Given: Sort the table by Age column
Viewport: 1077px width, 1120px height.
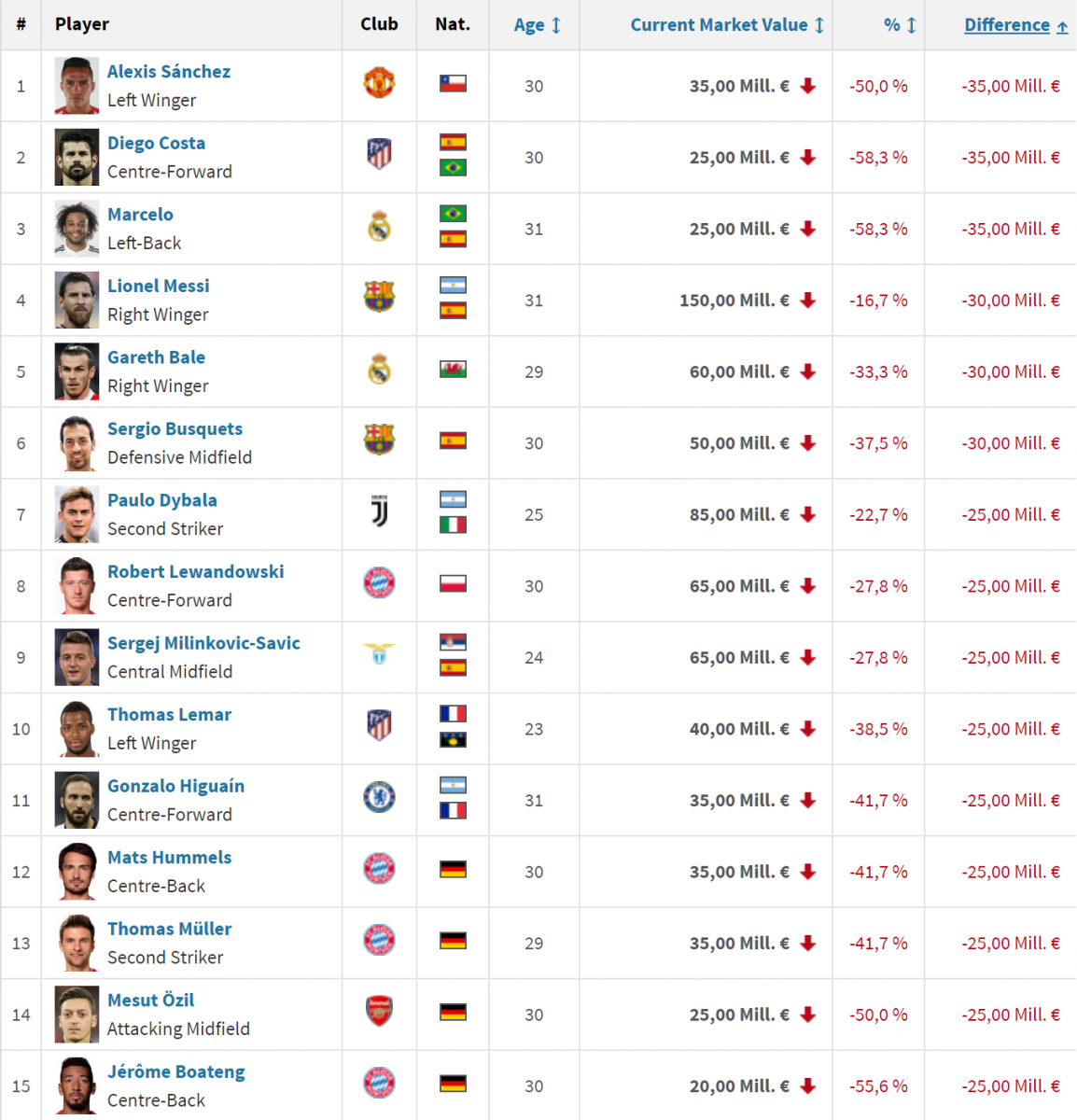Looking at the screenshot, I should 538,25.
